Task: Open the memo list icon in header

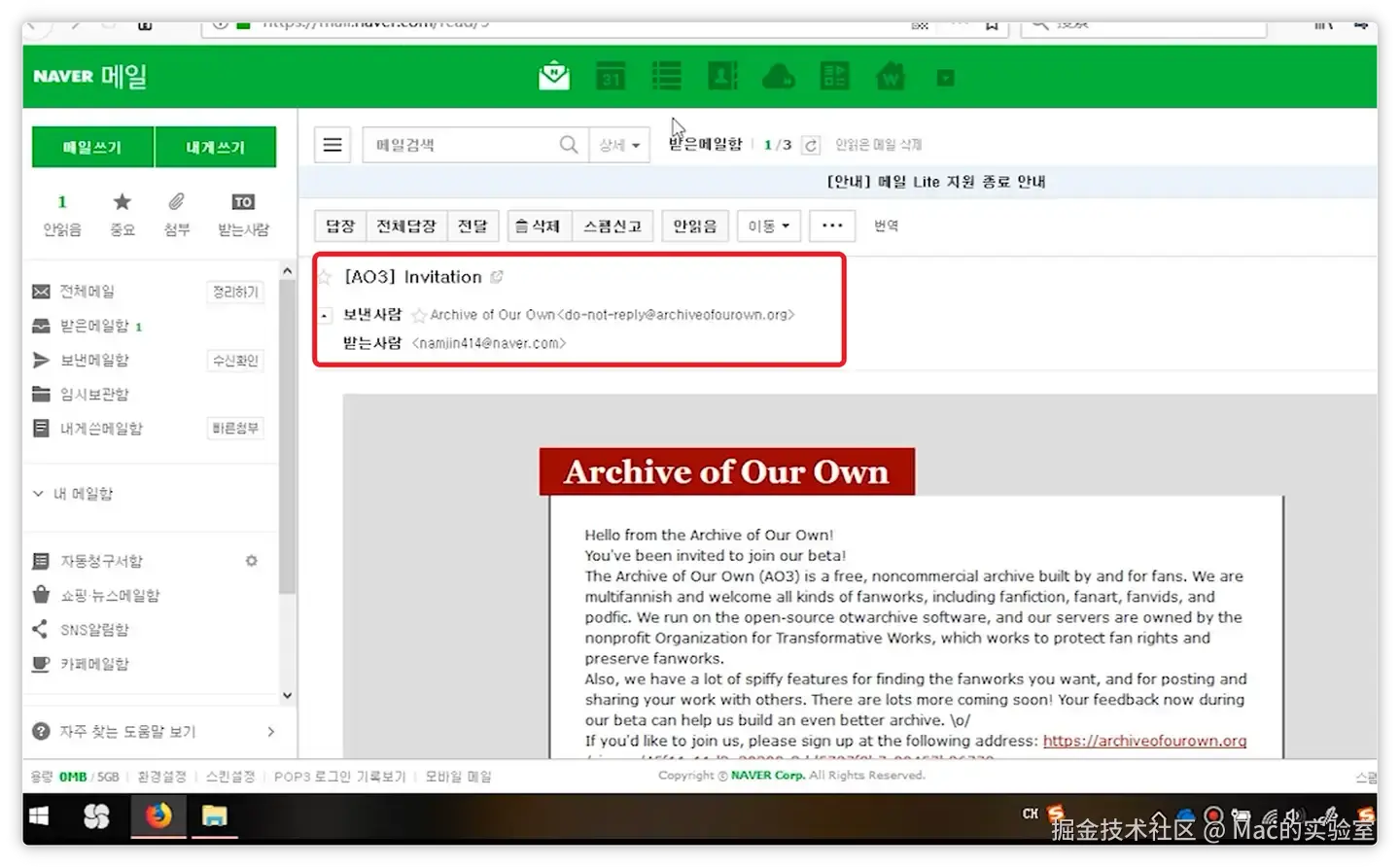Action: [x=666, y=76]
